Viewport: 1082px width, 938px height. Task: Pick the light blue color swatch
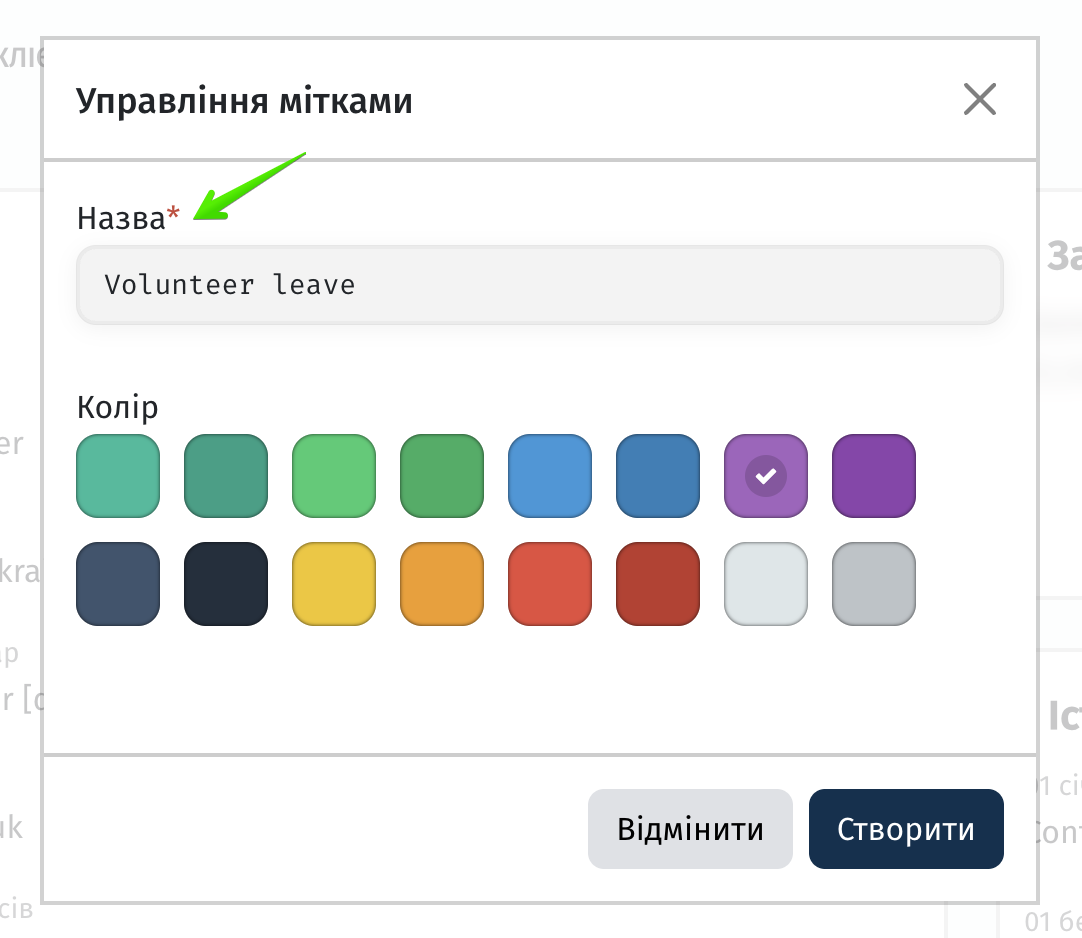550,476
